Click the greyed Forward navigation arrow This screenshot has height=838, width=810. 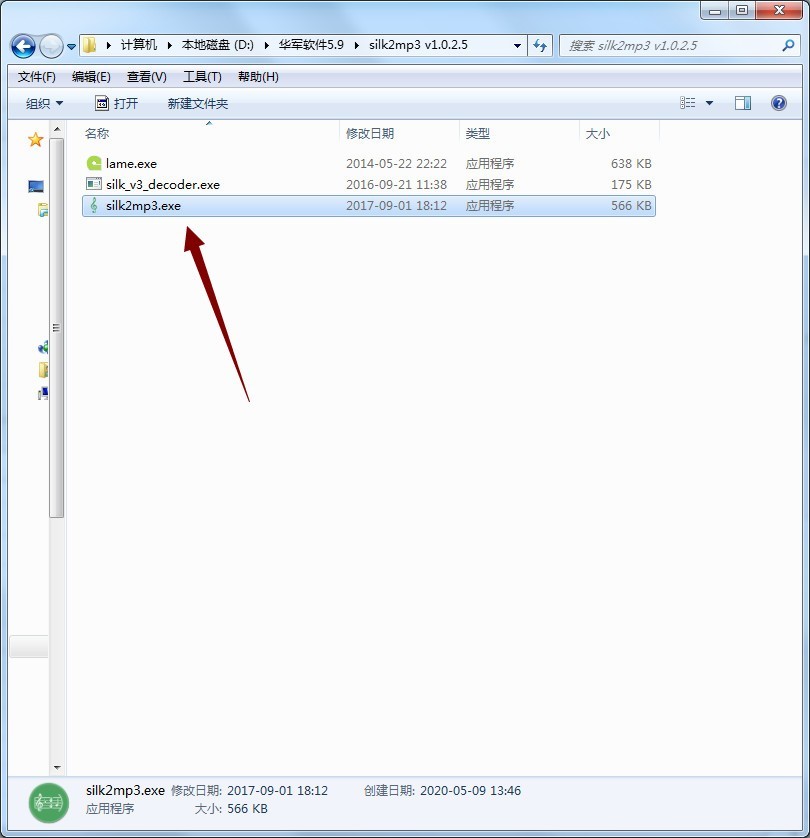pos(51,46)
